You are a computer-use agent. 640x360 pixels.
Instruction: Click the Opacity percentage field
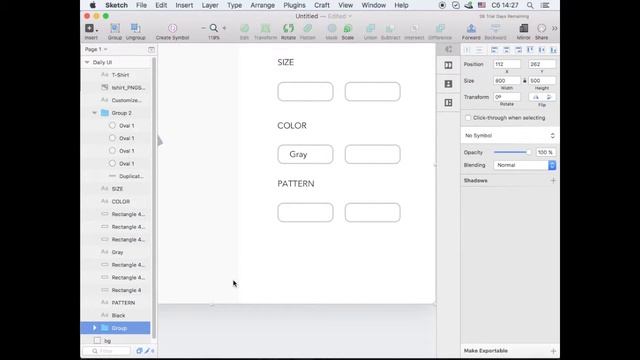click(545, 152)
